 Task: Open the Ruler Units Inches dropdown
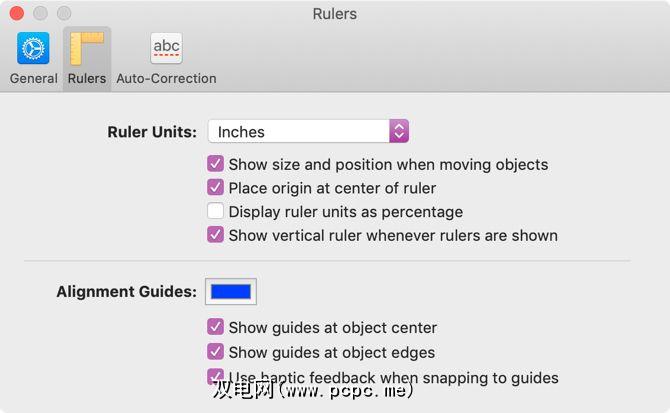tap(298, 131)
